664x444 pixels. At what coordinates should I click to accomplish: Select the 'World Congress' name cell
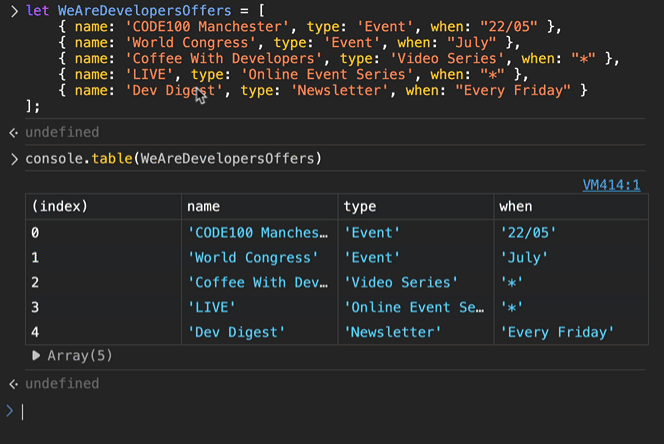[260, 258]
